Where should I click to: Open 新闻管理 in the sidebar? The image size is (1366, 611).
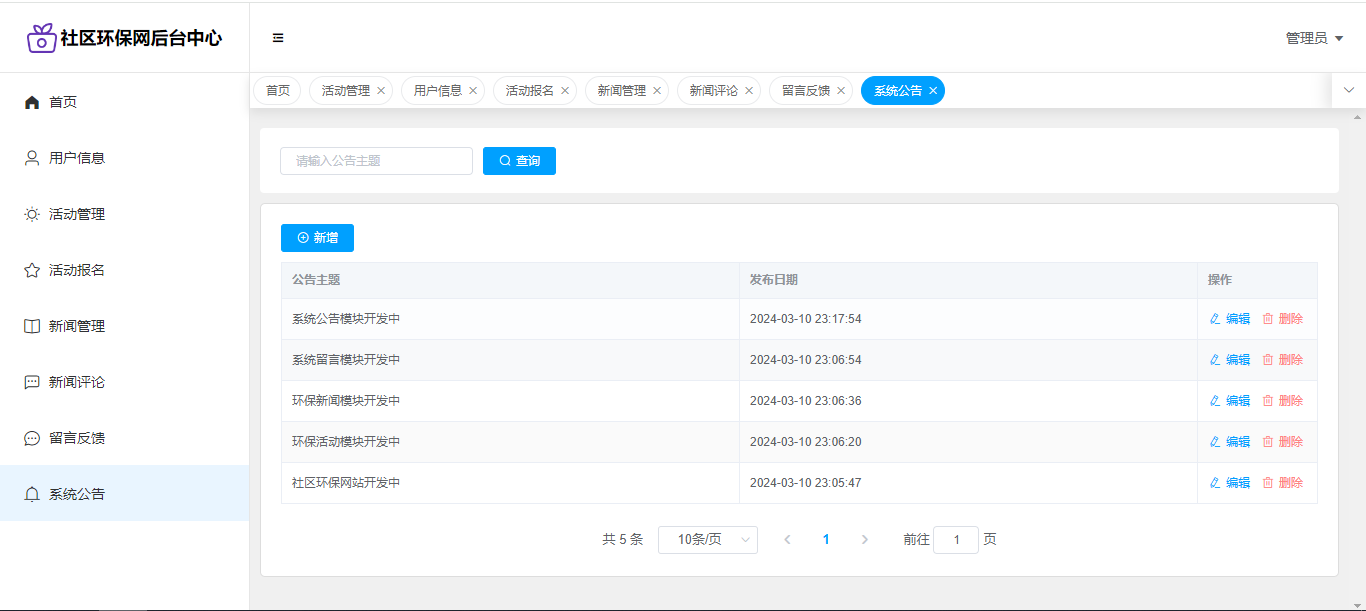tap(77, 326)
